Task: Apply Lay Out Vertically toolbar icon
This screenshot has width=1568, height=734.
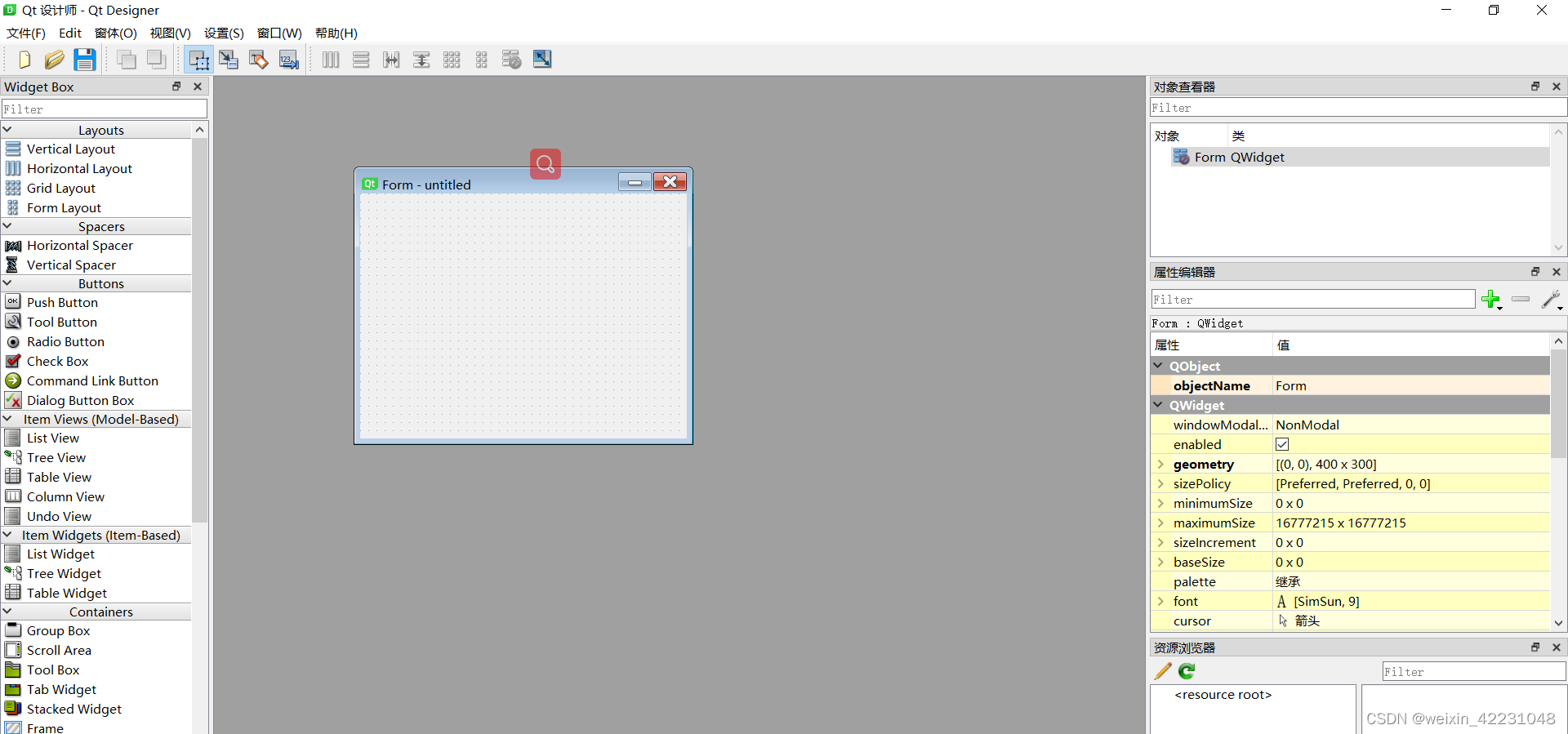Action: [x=361, y=60]
